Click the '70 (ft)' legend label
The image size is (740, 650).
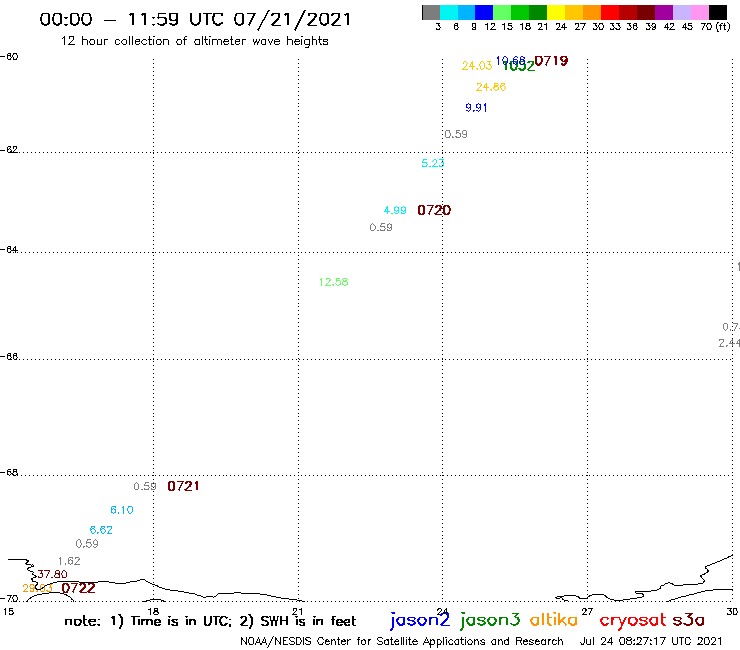[x=715, y=26]
